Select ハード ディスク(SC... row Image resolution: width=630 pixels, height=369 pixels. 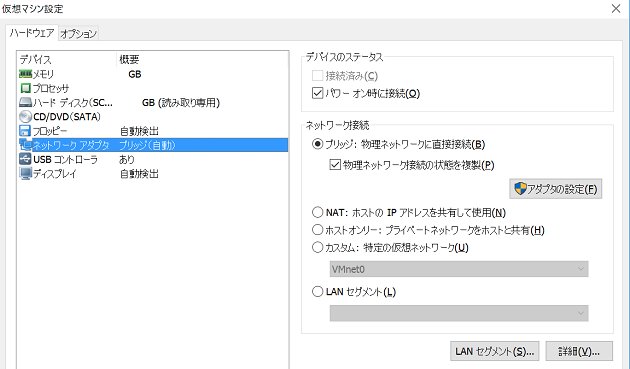153,102
